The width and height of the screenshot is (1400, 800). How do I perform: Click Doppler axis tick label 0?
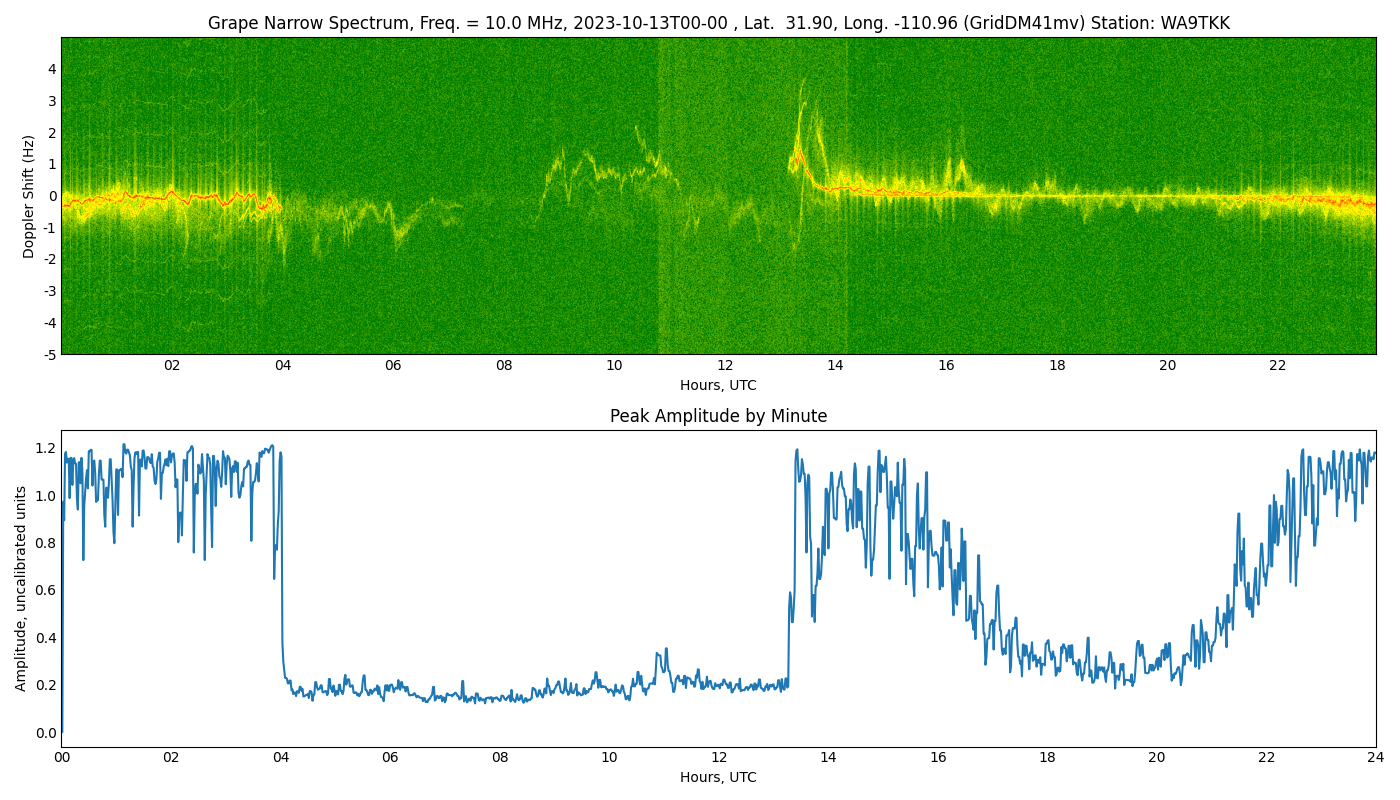click(52, 196)
